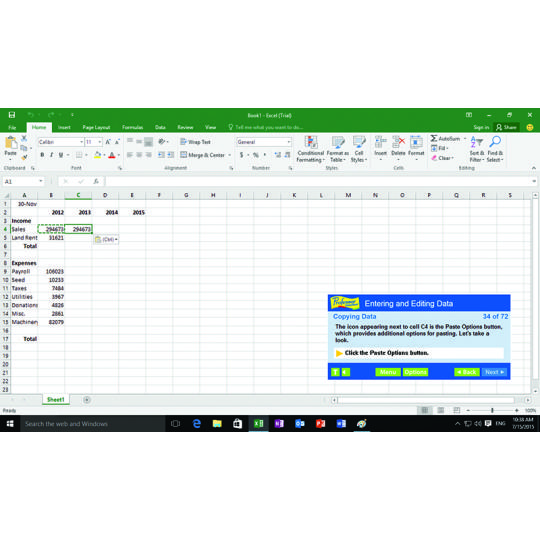Switch to the Formulas tab
The width and height of the screenshot is (540, 540).
132,127
